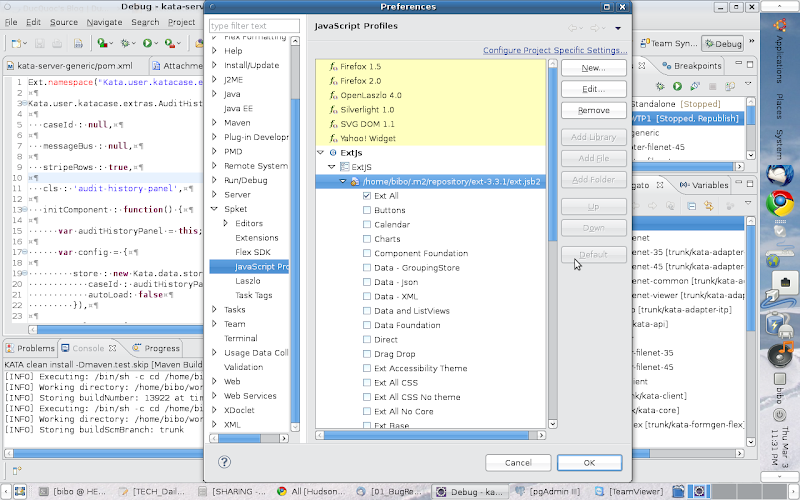Collapse the Spket preferences node
This screenshot has height=500, width=800.
214,209
